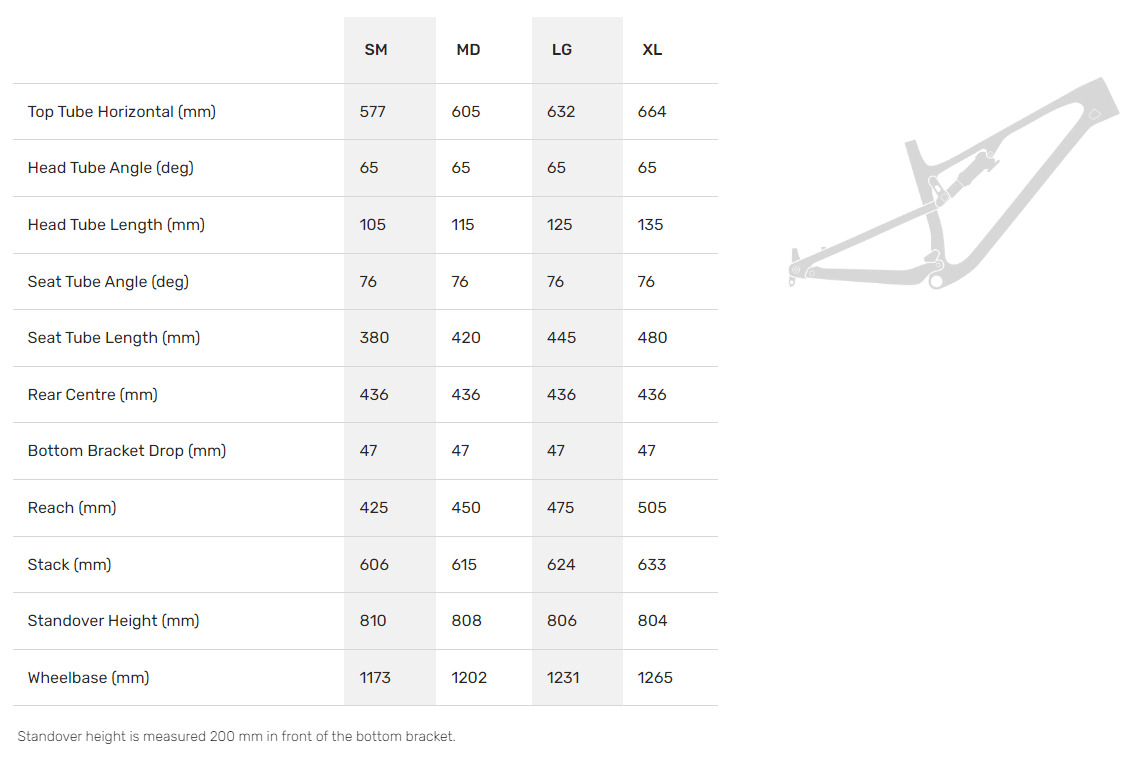Click the SM reach value 425

[x=374, y=508]
